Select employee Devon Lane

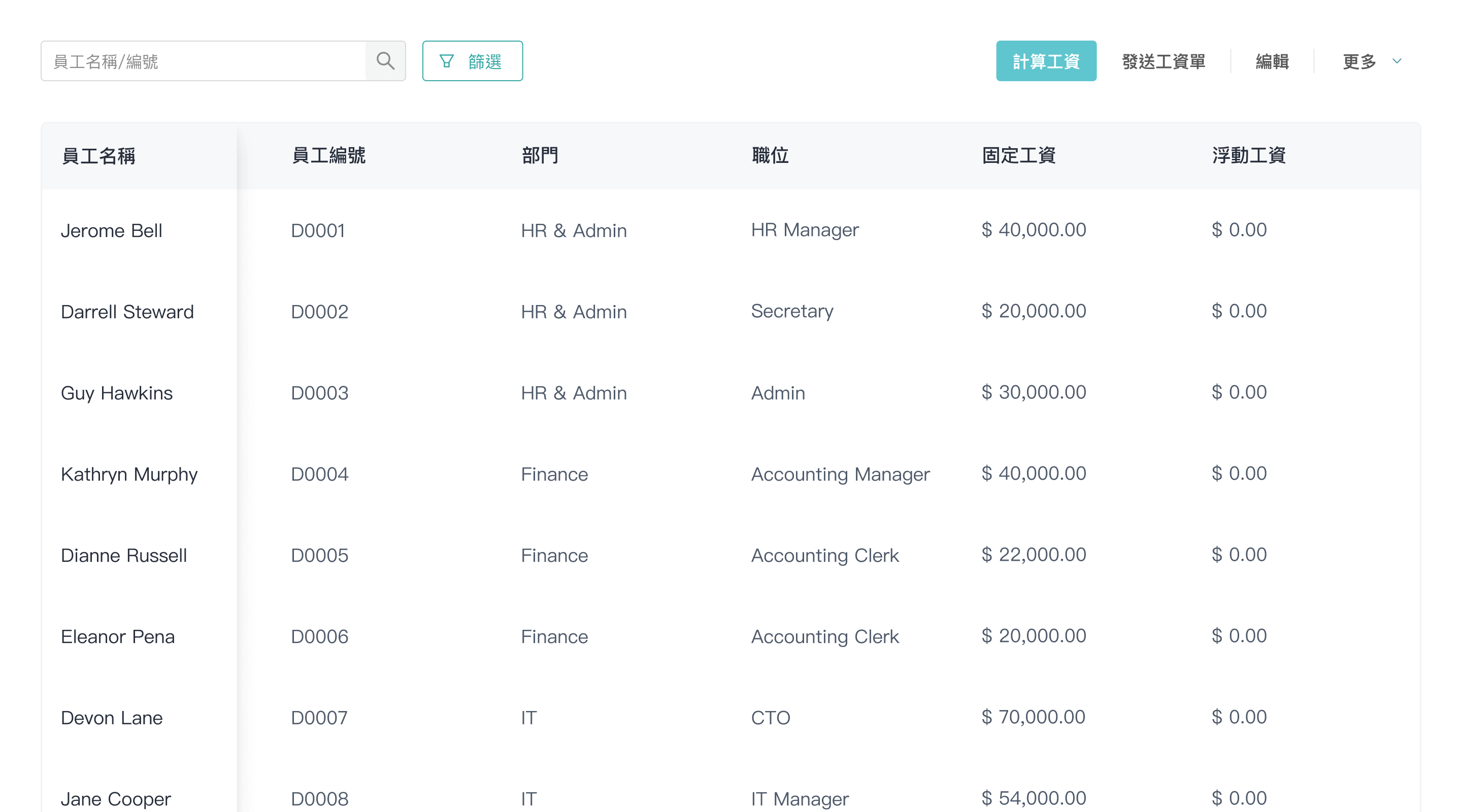pos(111,718)
